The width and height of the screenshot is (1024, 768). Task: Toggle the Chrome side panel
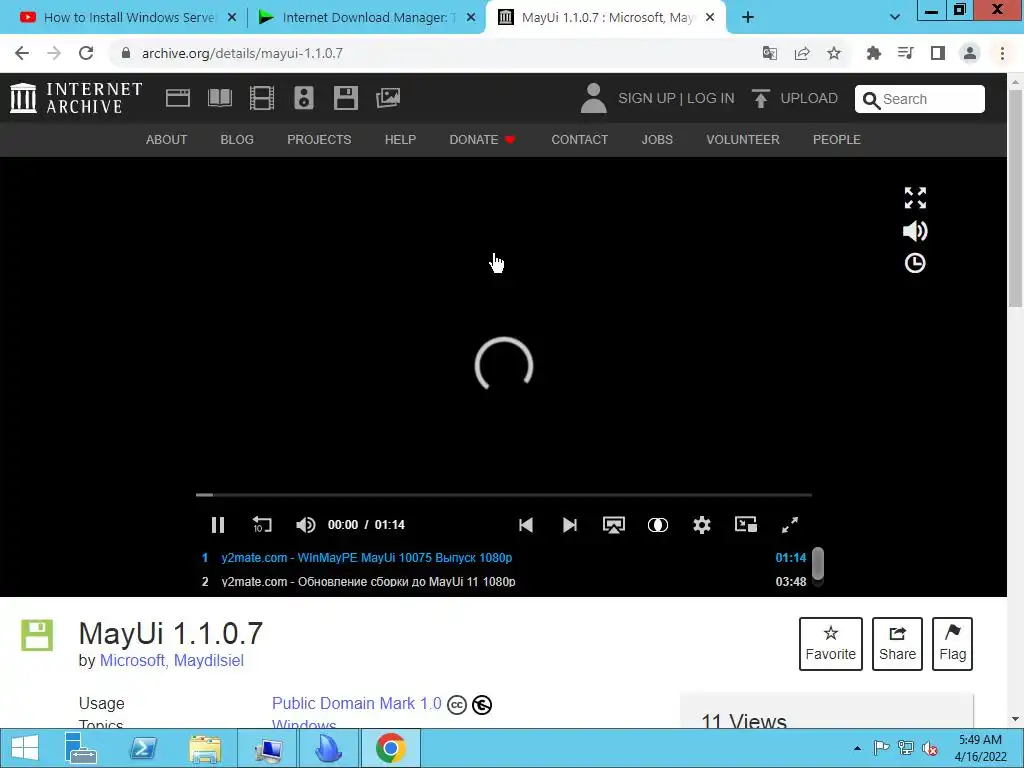pos(938,53)
